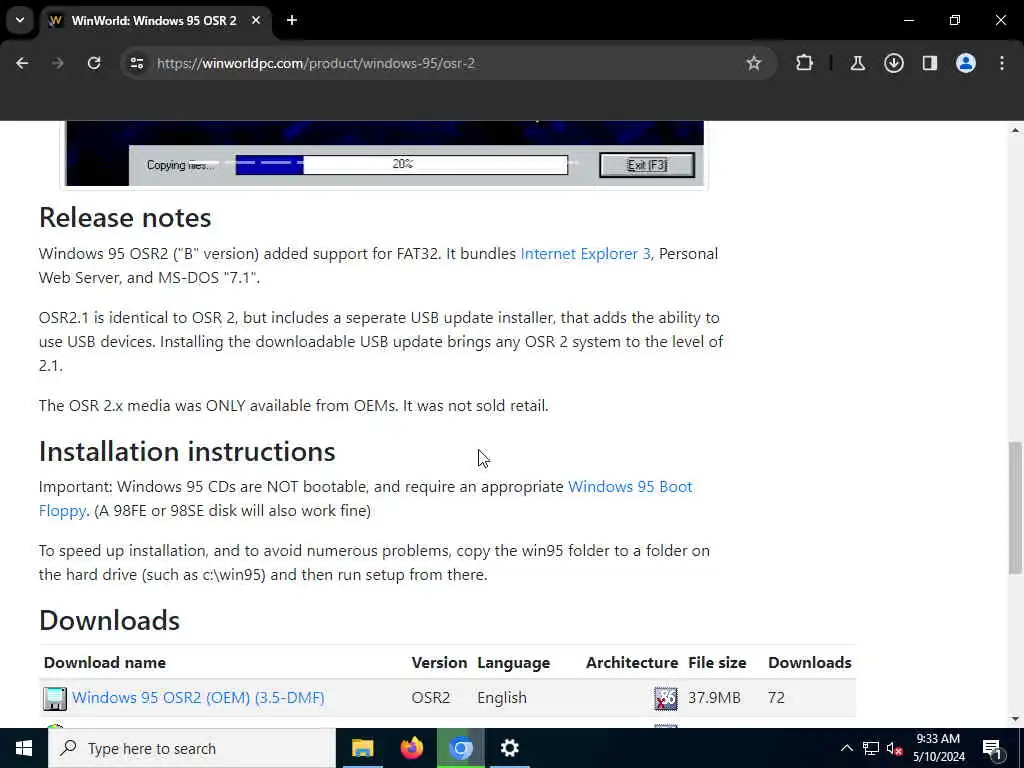Open the Chrome three-dot menu
This screenshot has width=1024, height=768.
coord(1002,63)
